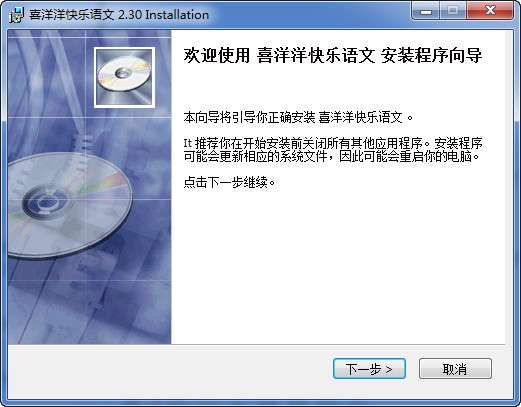This screenshot has width=521, height=407.
Task: Proceed with the 下一步 > button
Action: [369, 369]
